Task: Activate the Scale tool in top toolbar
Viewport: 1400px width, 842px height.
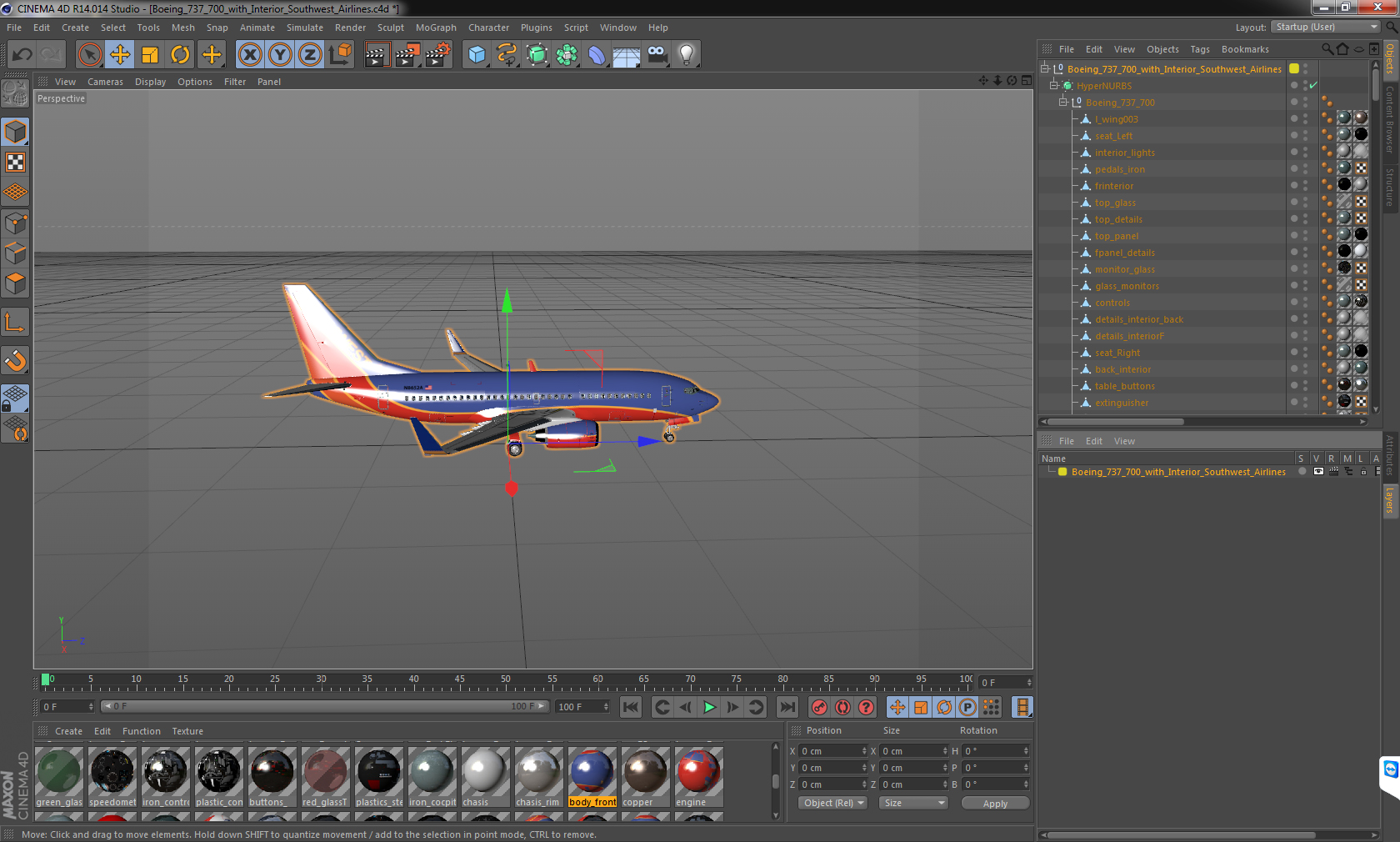Action: point(150,55)
